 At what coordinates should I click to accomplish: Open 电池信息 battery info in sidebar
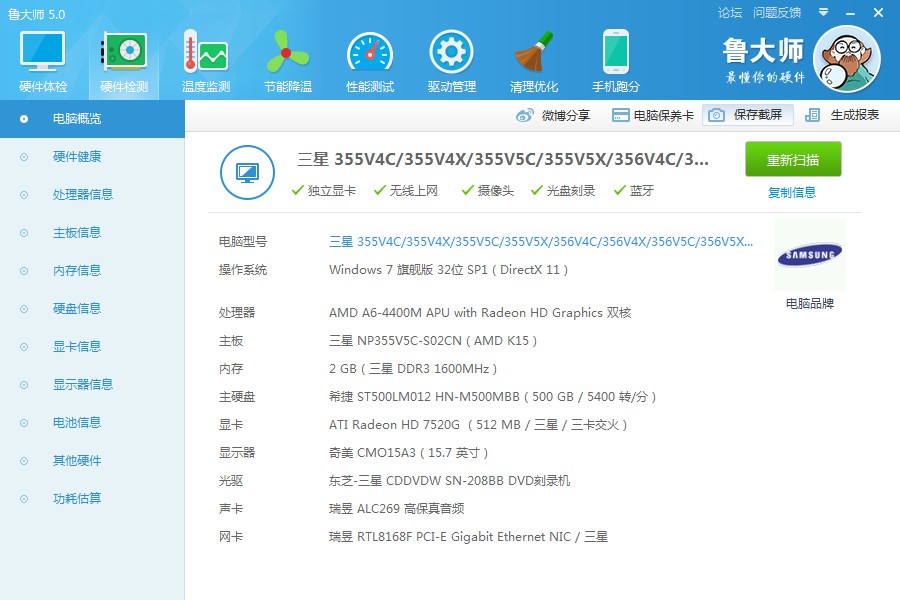pos(77,422)
